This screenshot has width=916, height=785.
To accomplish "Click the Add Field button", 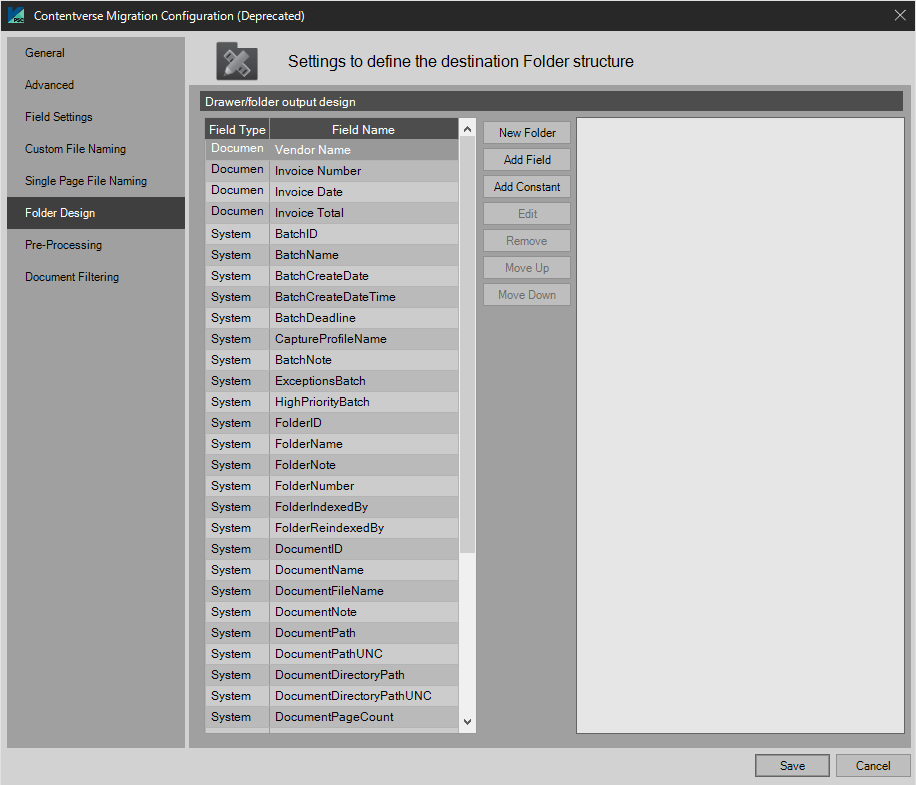I will tap(527, 160).
